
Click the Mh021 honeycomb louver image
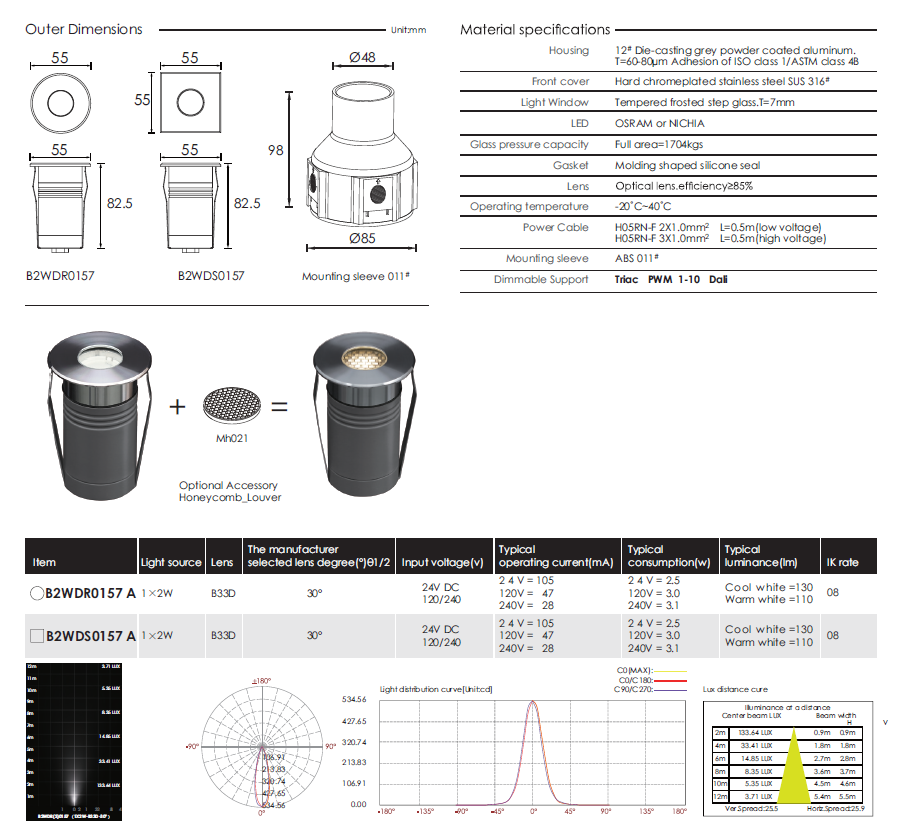230,405
